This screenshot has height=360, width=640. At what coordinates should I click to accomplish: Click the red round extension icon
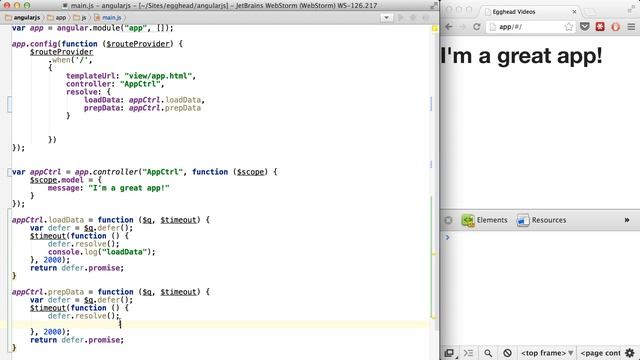pos(616,27)
